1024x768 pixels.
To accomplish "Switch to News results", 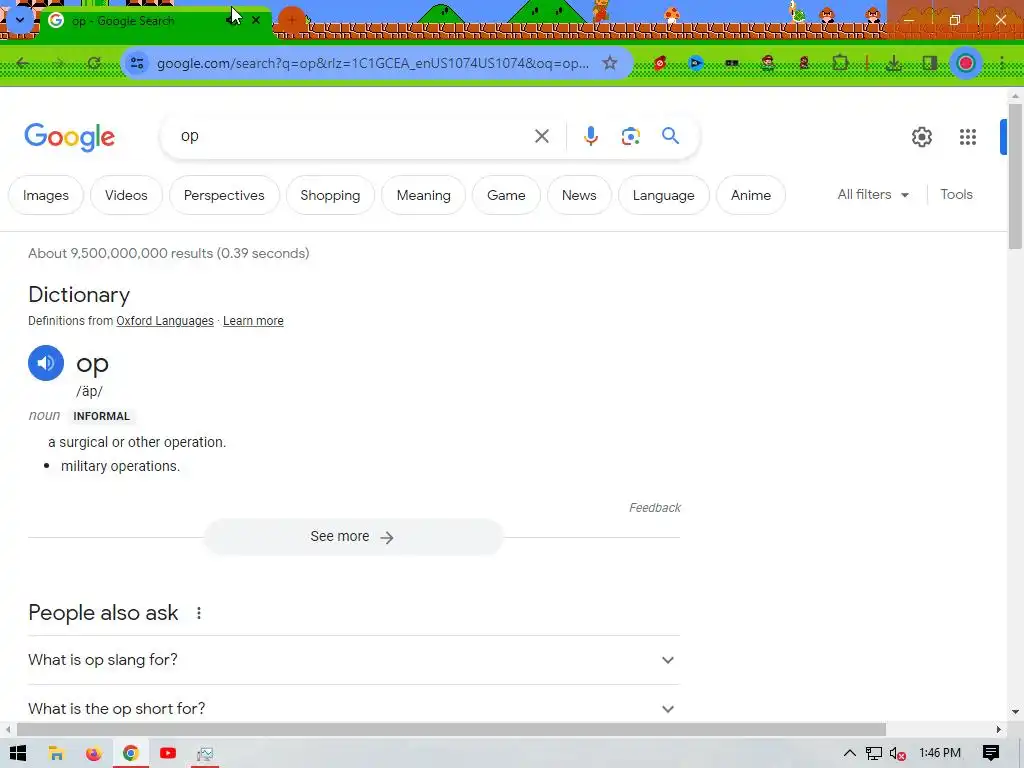I will click(x=579, y=195).
